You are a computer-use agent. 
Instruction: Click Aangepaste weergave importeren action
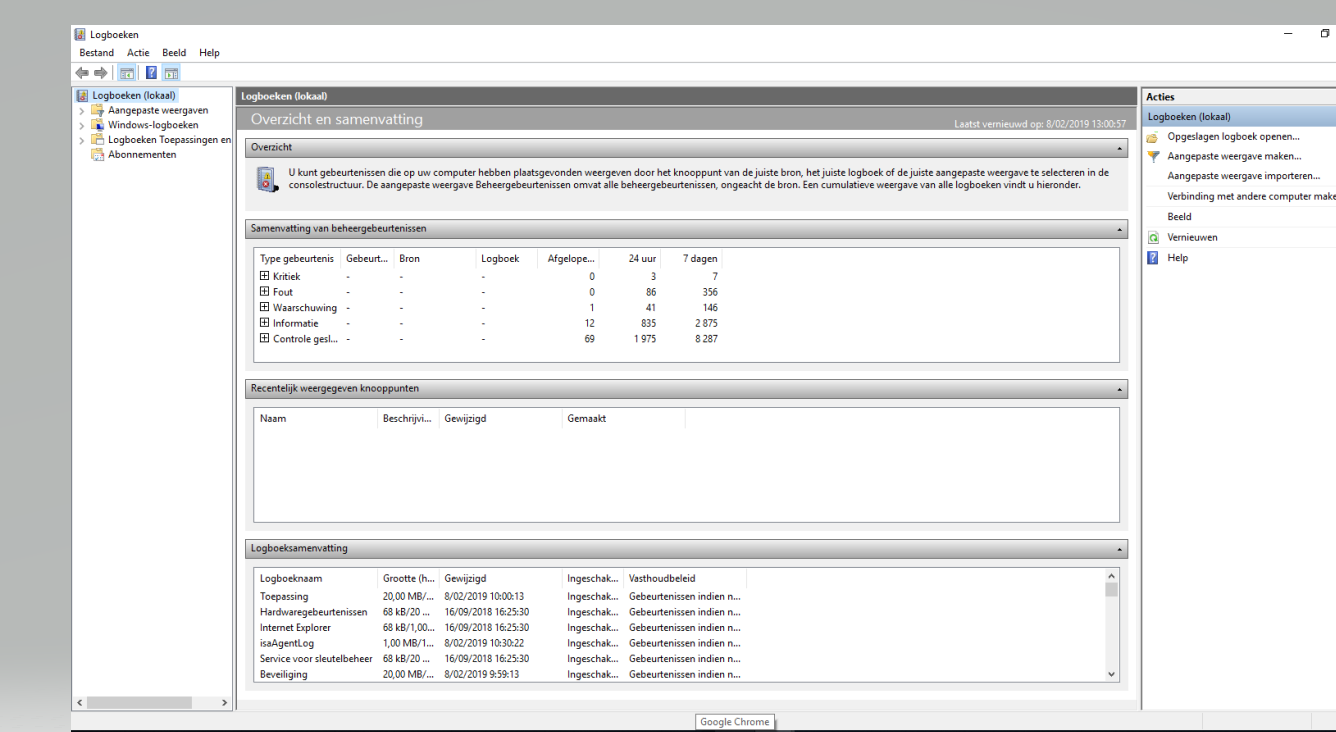click(x=1236, y=176)
